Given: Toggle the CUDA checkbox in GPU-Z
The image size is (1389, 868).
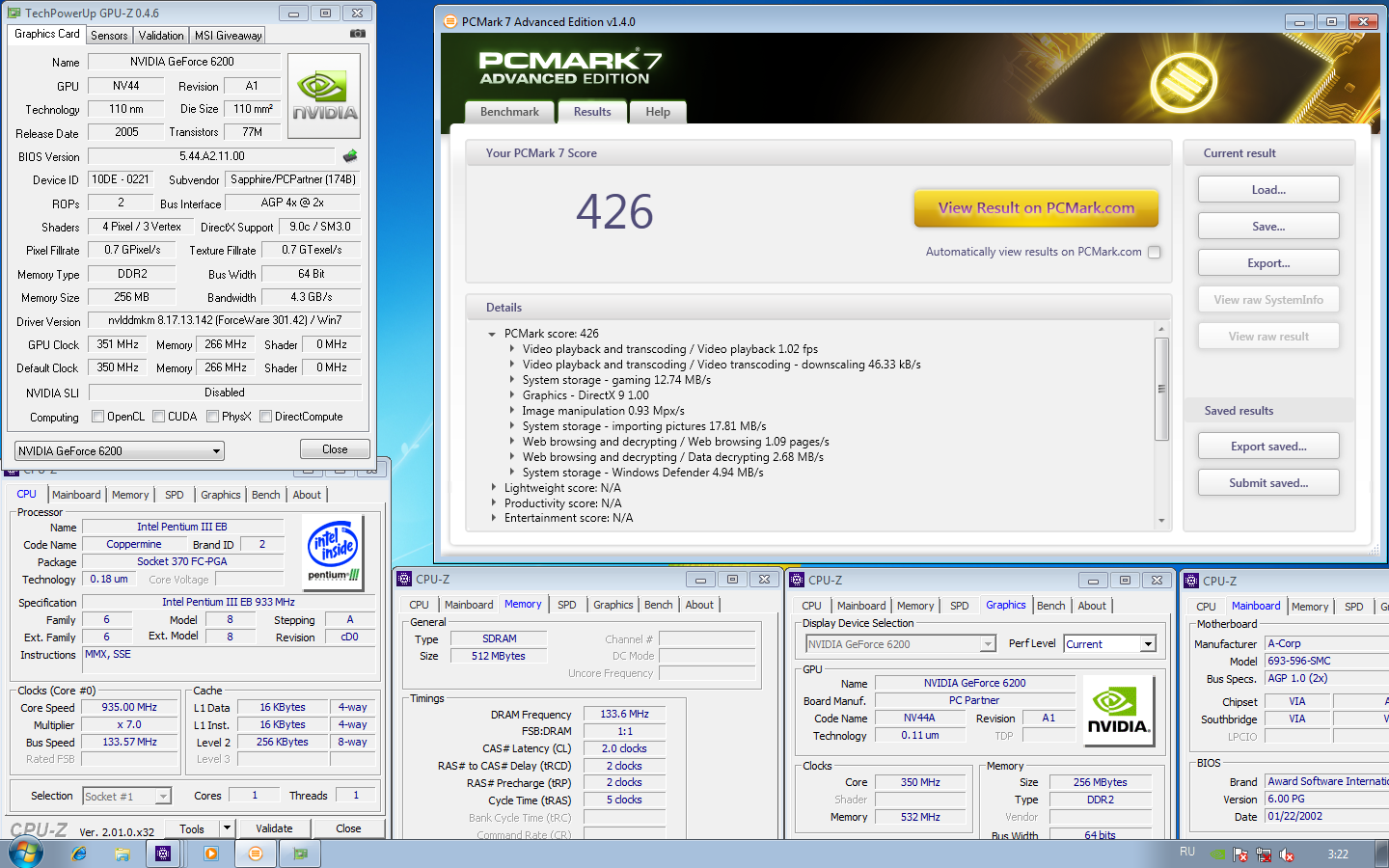Looking at the screenshot, I should click(158, 417).
